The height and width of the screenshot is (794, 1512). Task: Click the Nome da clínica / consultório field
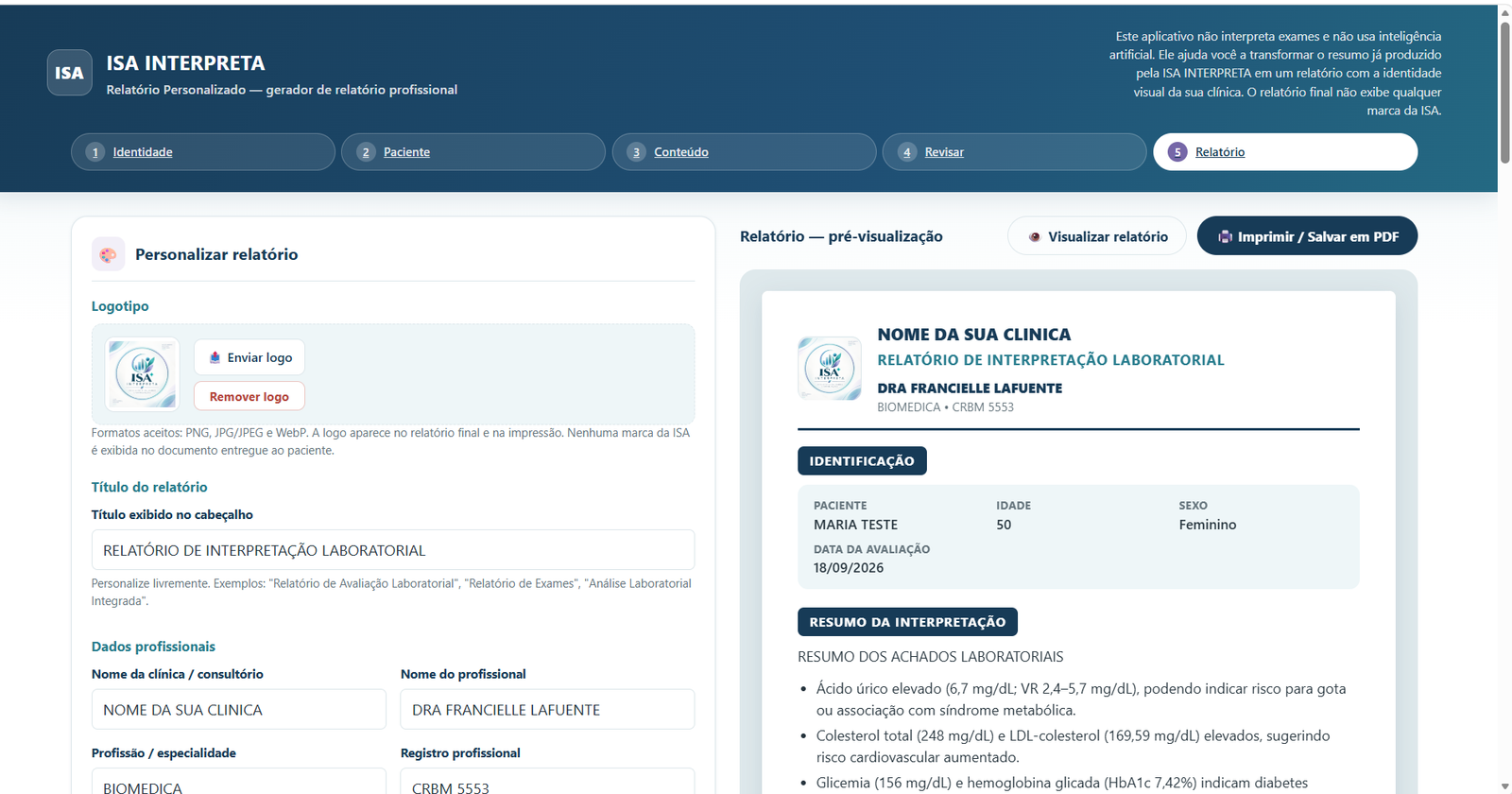point(239,710)
